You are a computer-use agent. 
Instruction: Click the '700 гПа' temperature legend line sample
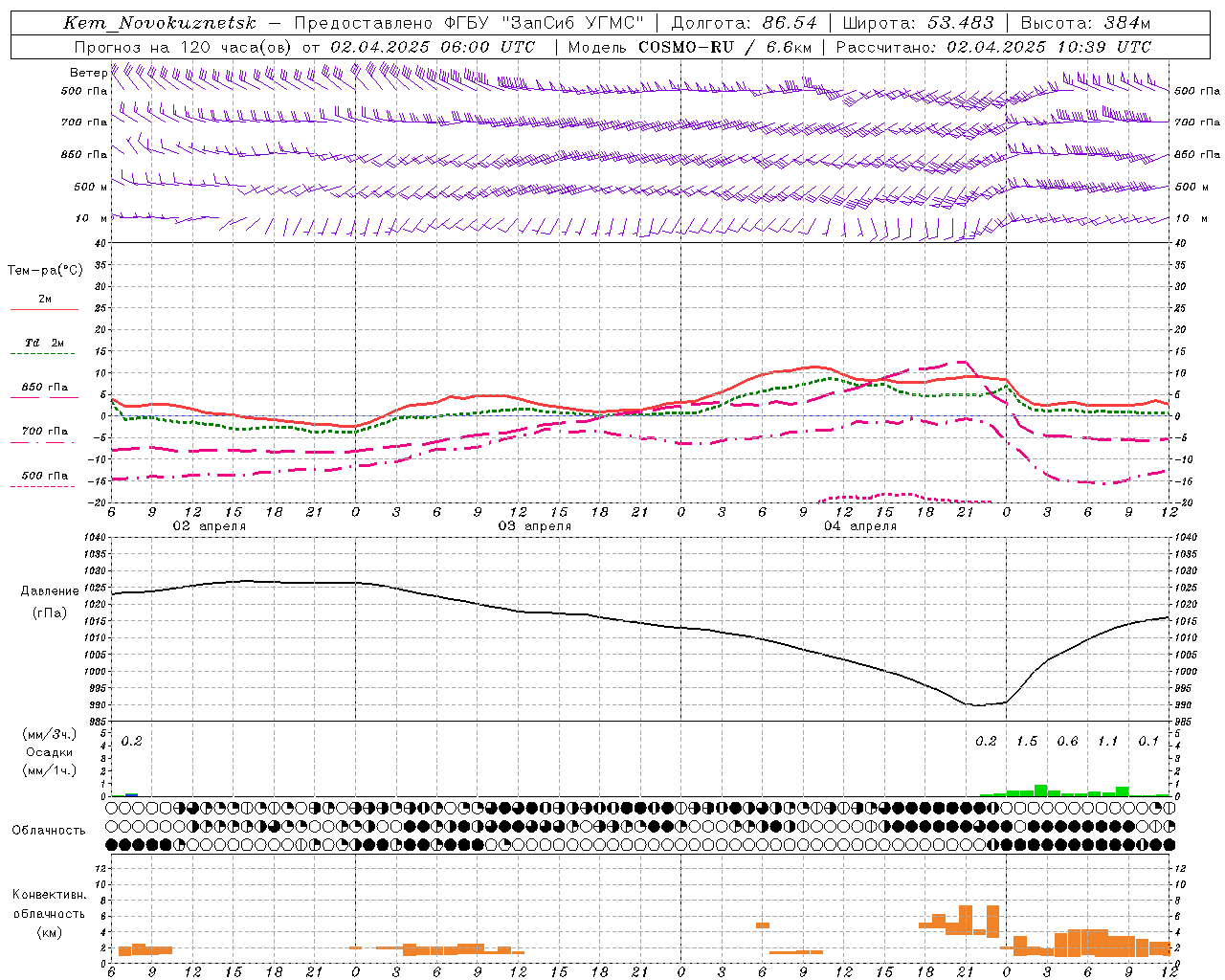pyautogui.click(x=44, y=442)
